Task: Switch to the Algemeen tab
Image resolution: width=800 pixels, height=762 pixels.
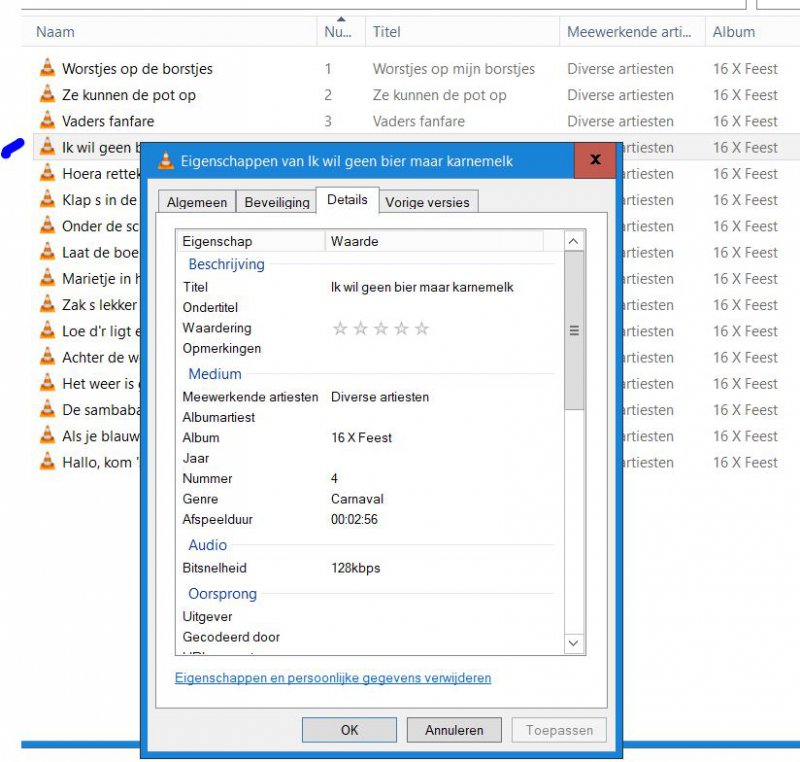Action: point(197,202)
